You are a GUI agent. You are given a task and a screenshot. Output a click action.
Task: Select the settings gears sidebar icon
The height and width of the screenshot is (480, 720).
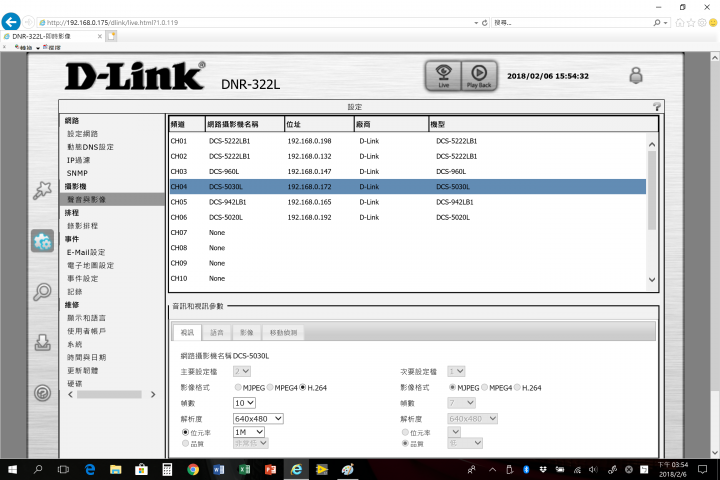point(42,241)
